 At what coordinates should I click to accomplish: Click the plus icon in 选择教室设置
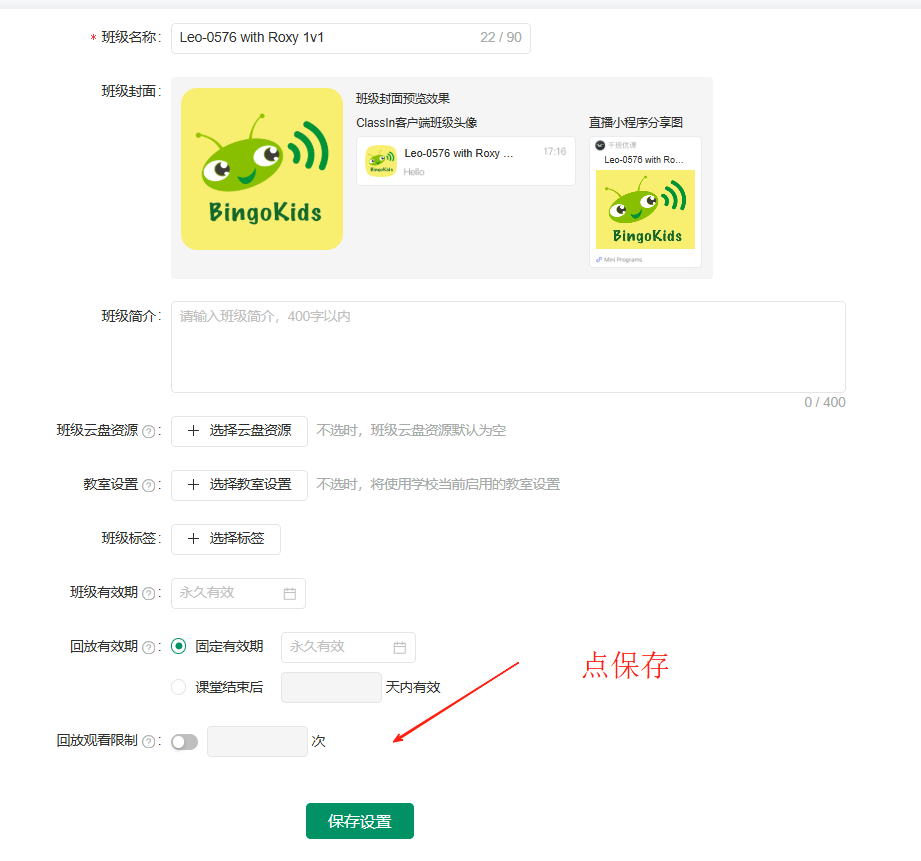[x=193, y=485]
